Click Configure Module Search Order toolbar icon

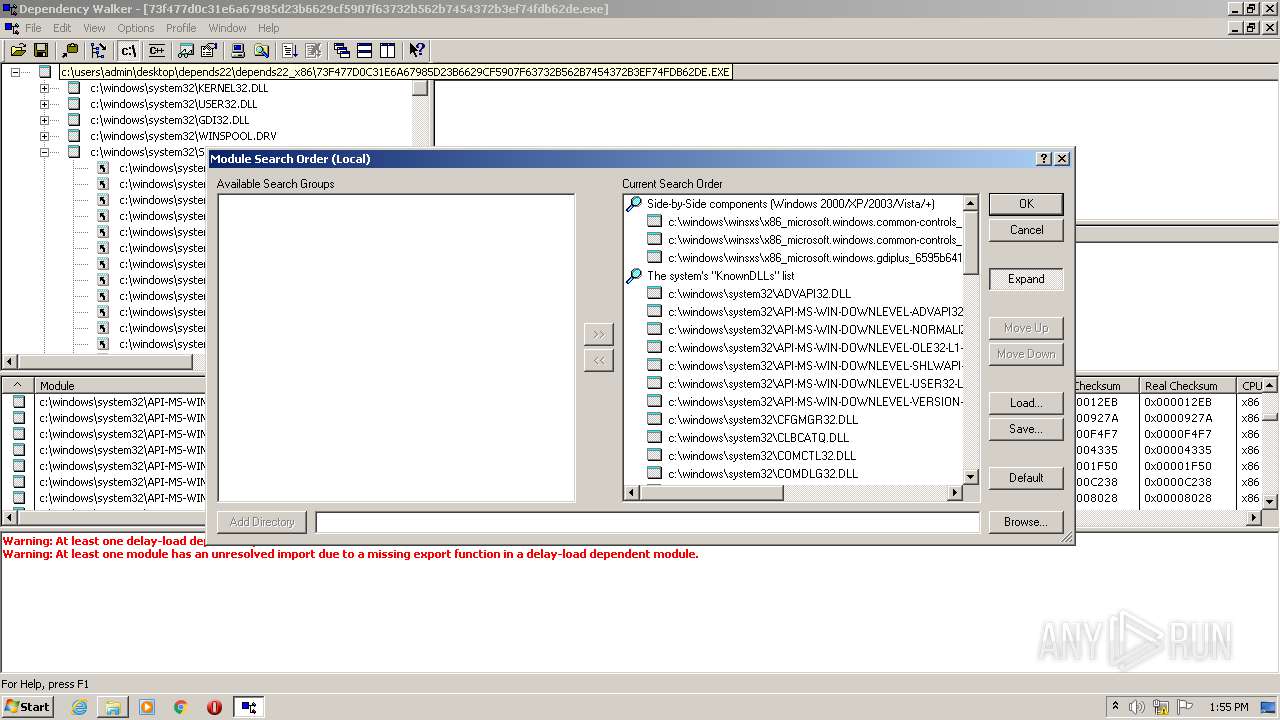(261, 50)
